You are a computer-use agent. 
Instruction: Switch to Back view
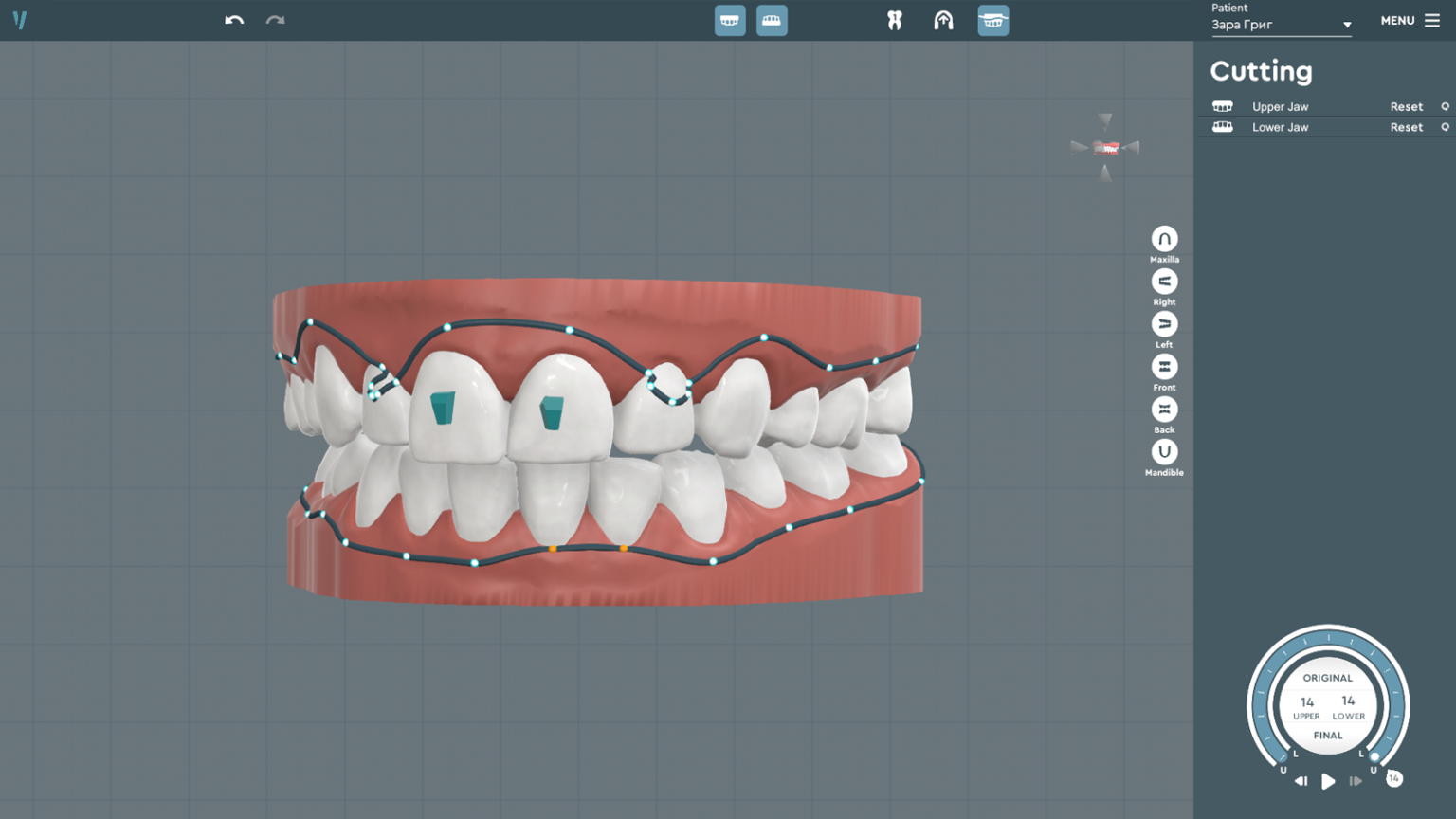[1164, 409]
